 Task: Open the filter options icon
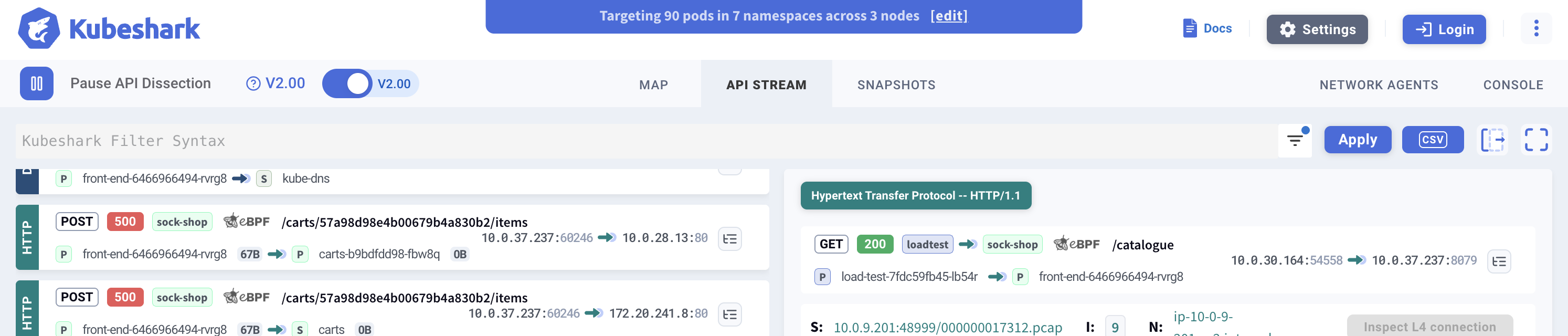point(1294,141)
